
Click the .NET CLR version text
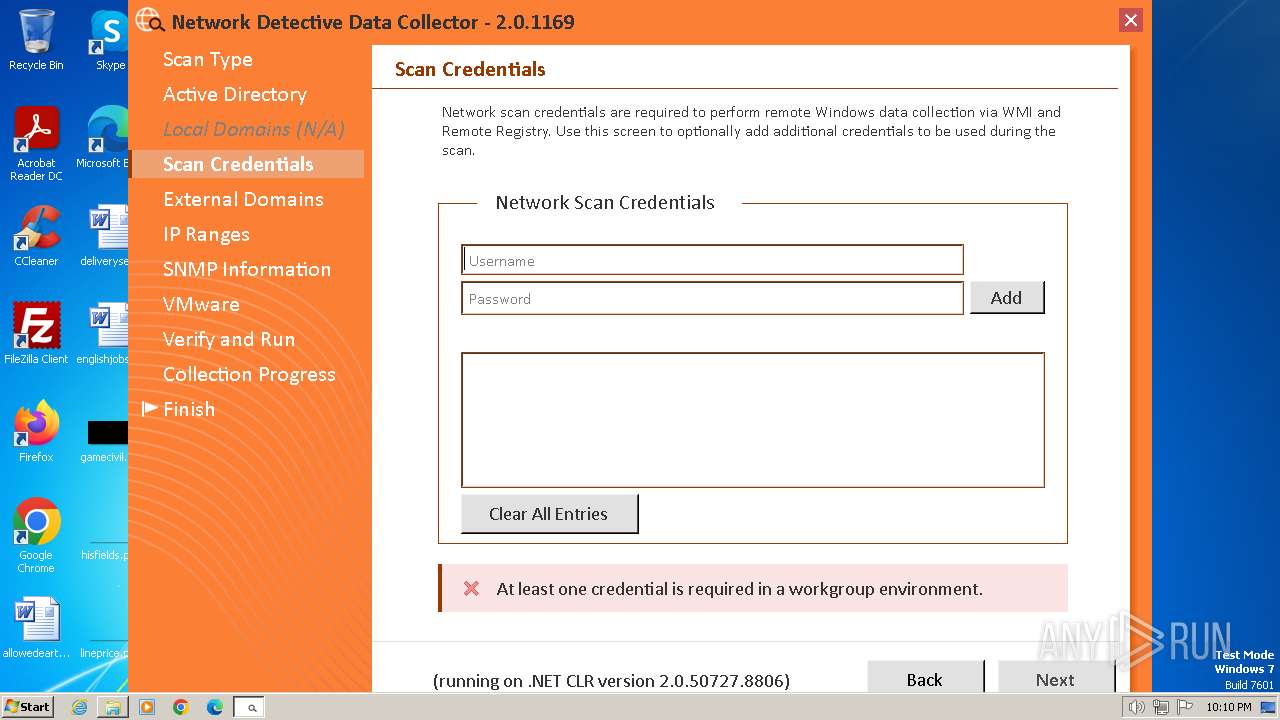(x=612, y=680)
